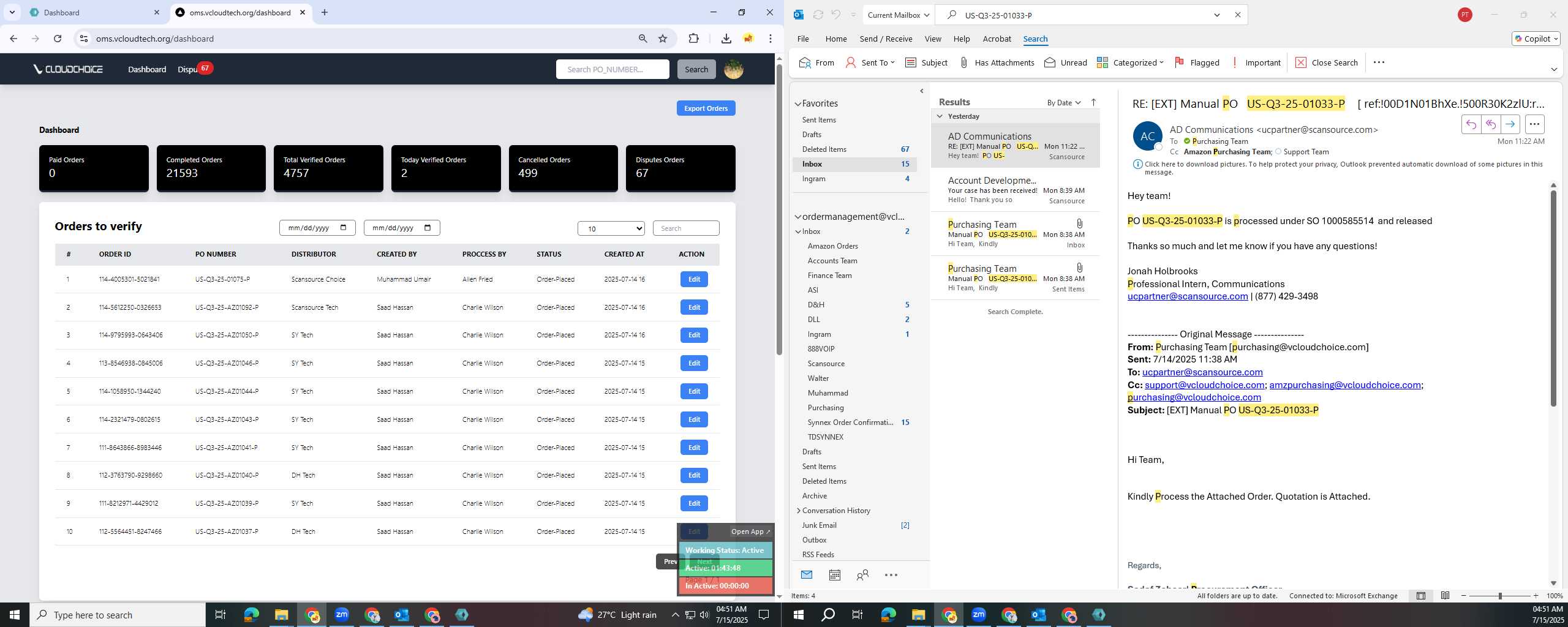
Task: Open the By Date sort dropdown
Action: 1064,102
